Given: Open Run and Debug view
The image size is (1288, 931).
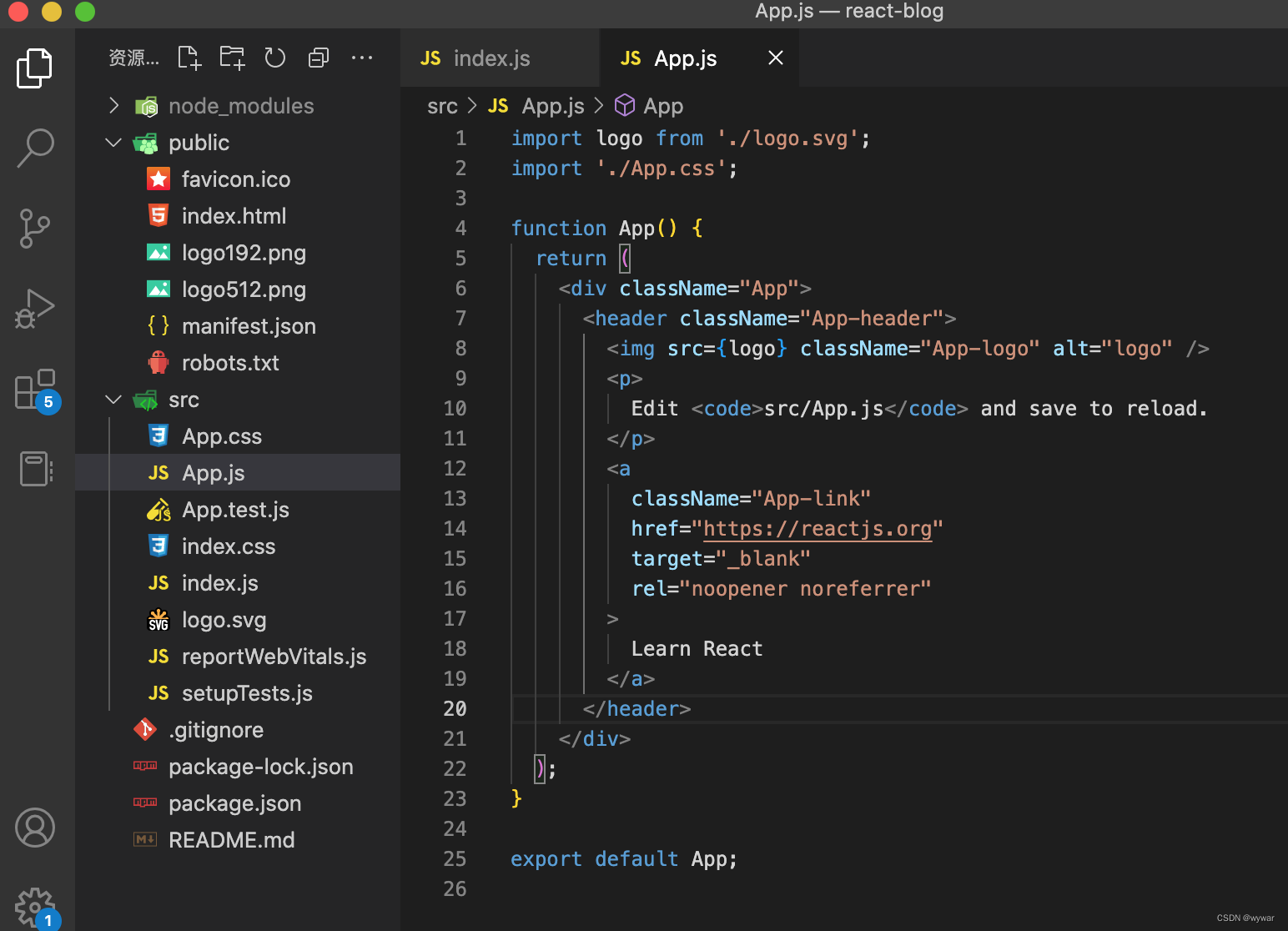Looking at the screenshot, I should 34,308.
